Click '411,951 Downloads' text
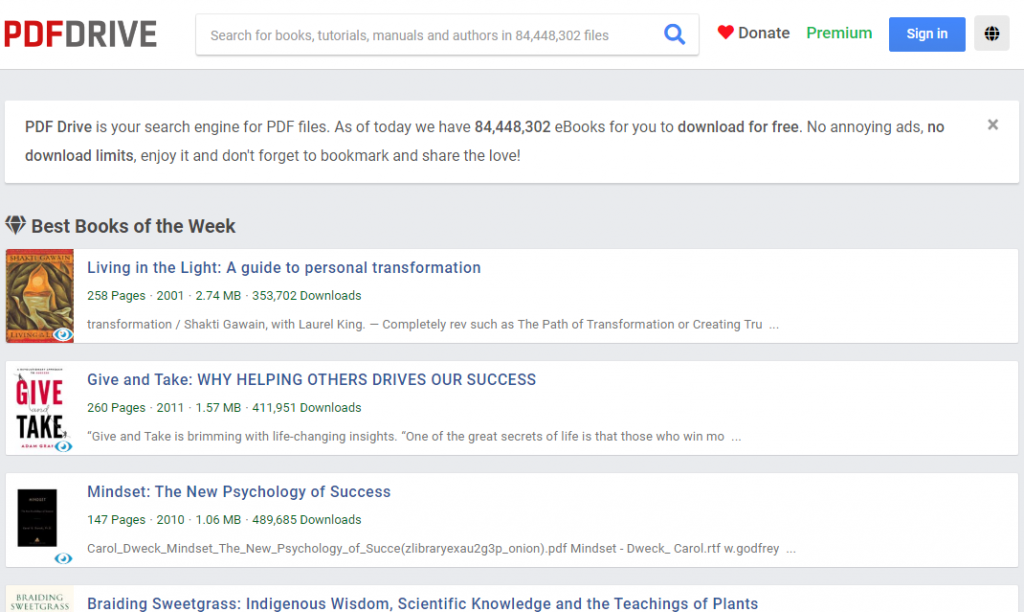1024x612 pixels. [x=306, y=408]
